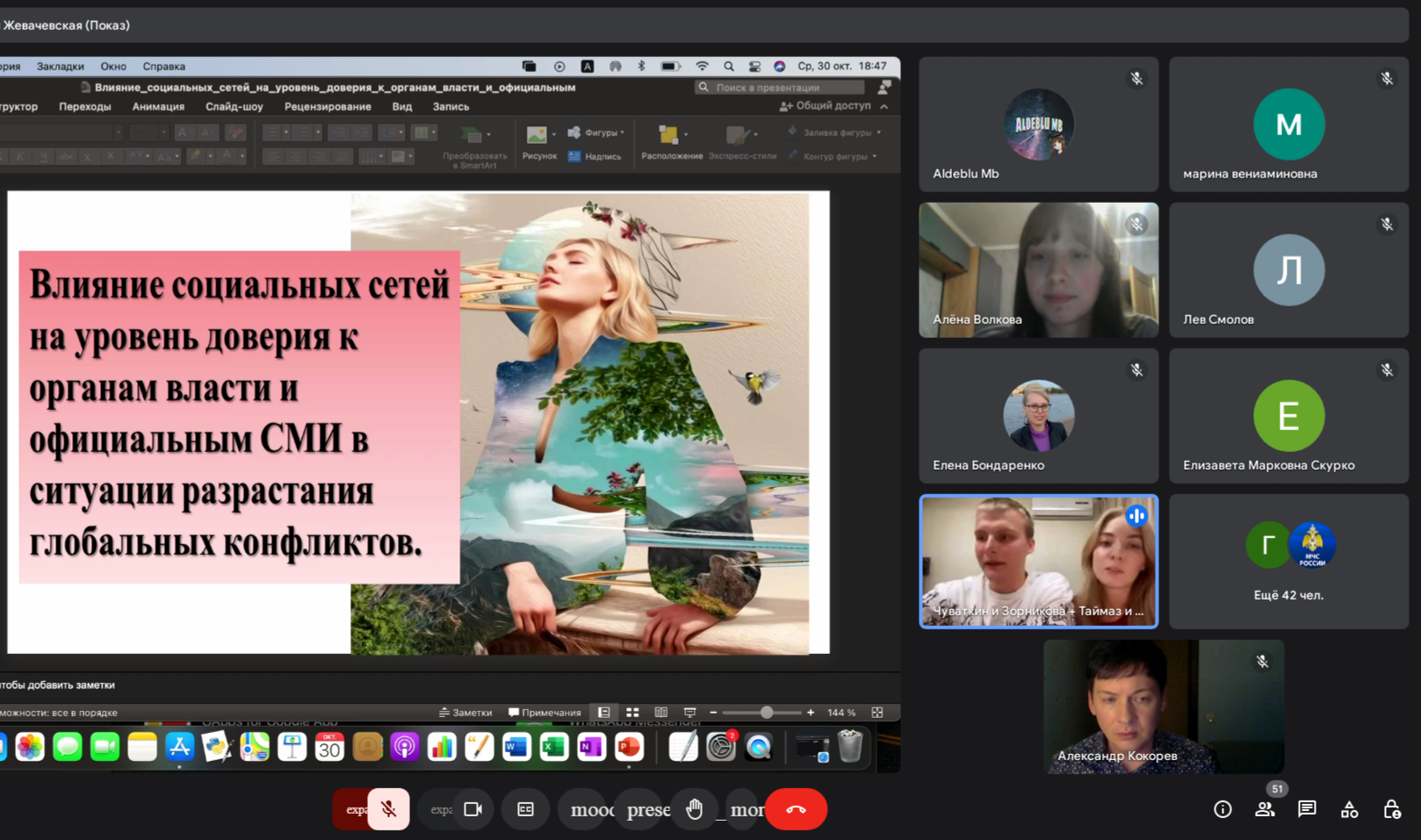Toggle the Заметки notes pane
The image size is (1421, 840).
pos(465,713)
